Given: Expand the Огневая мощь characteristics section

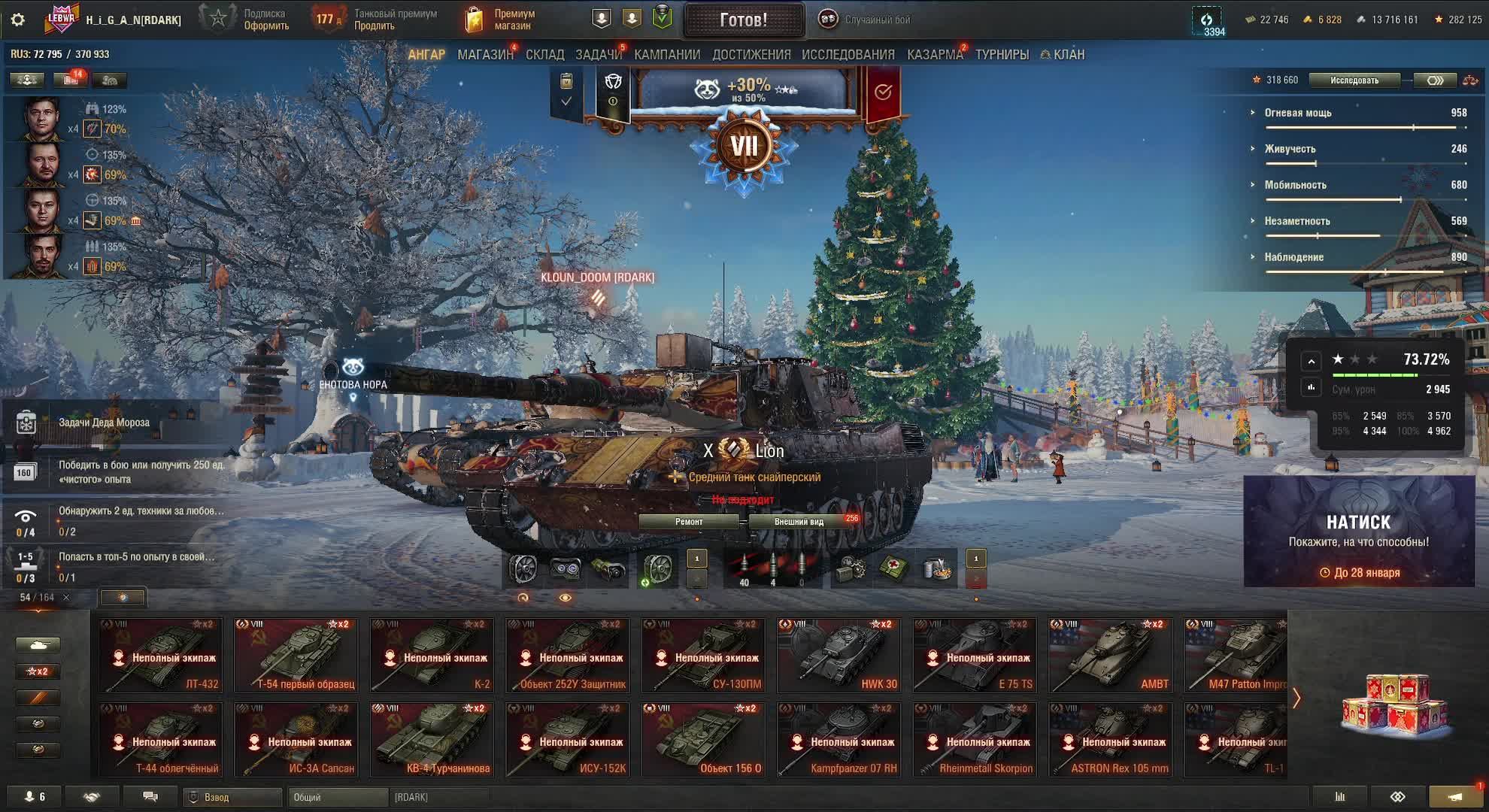Looking at the screenshot, I should 1297,113.
